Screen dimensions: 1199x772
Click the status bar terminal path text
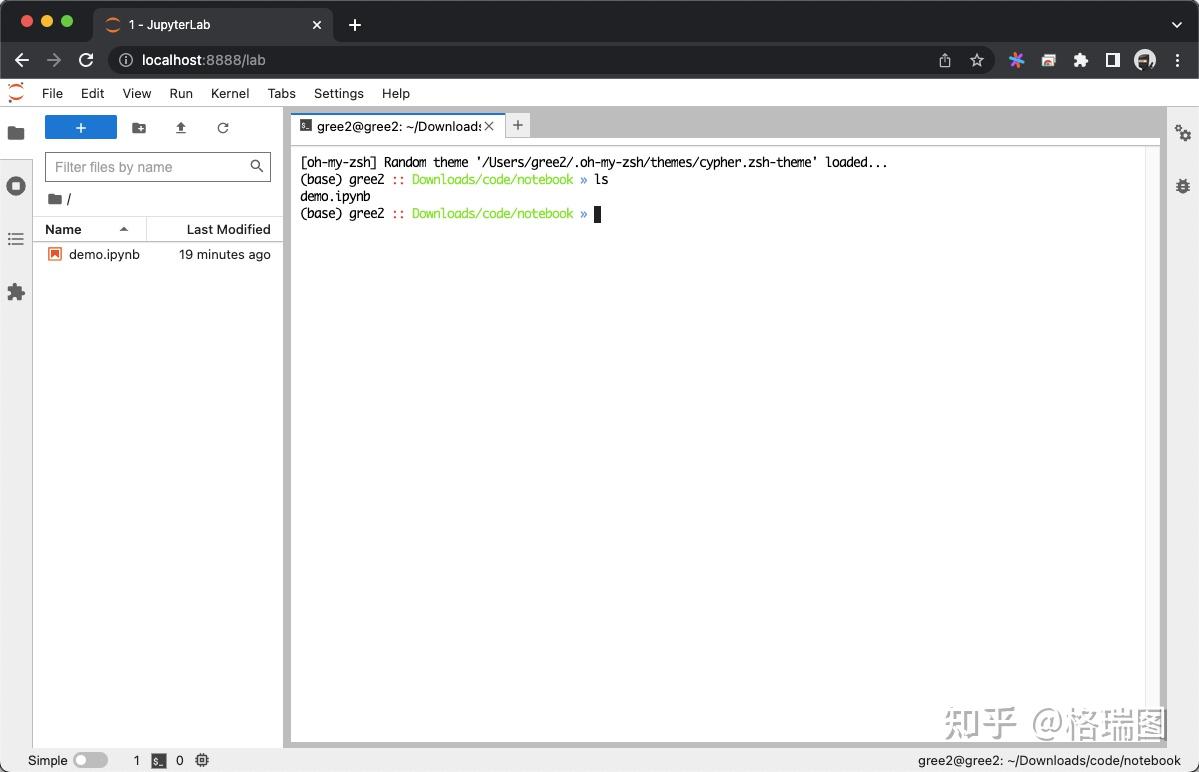point(1049,761)
